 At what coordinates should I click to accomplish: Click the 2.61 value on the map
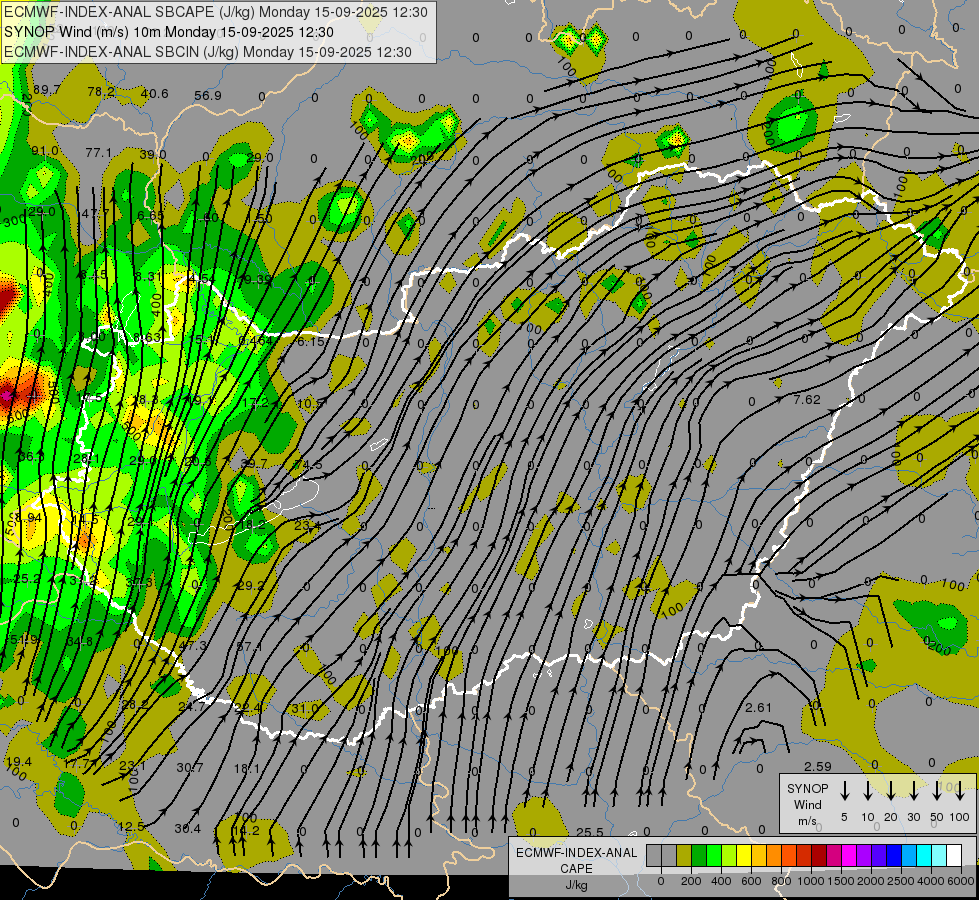pyautogui.click(x=759, y=708)
